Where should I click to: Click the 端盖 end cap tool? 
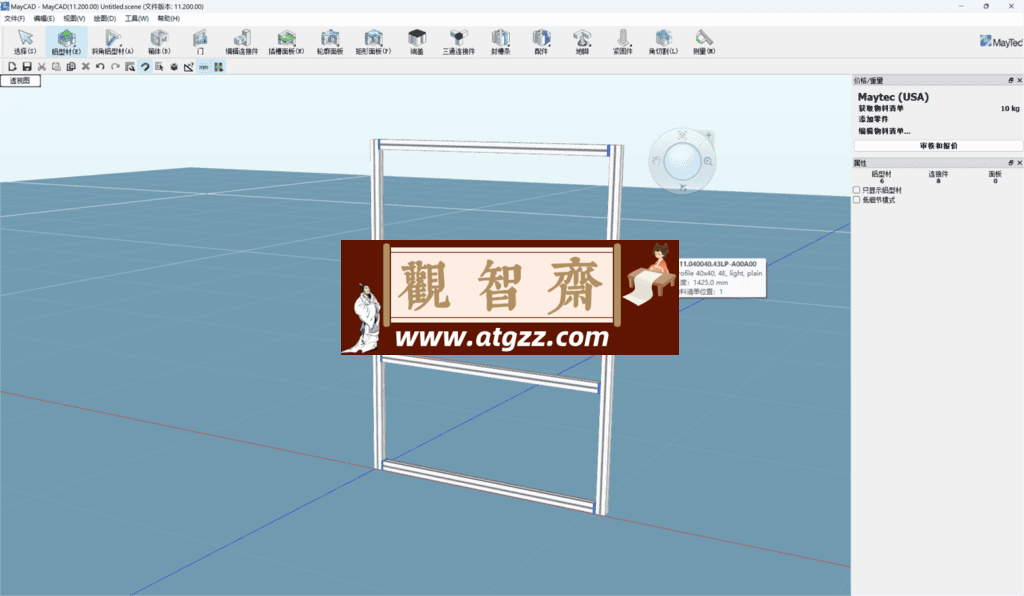pyautogui.click(x=417, y=42)
